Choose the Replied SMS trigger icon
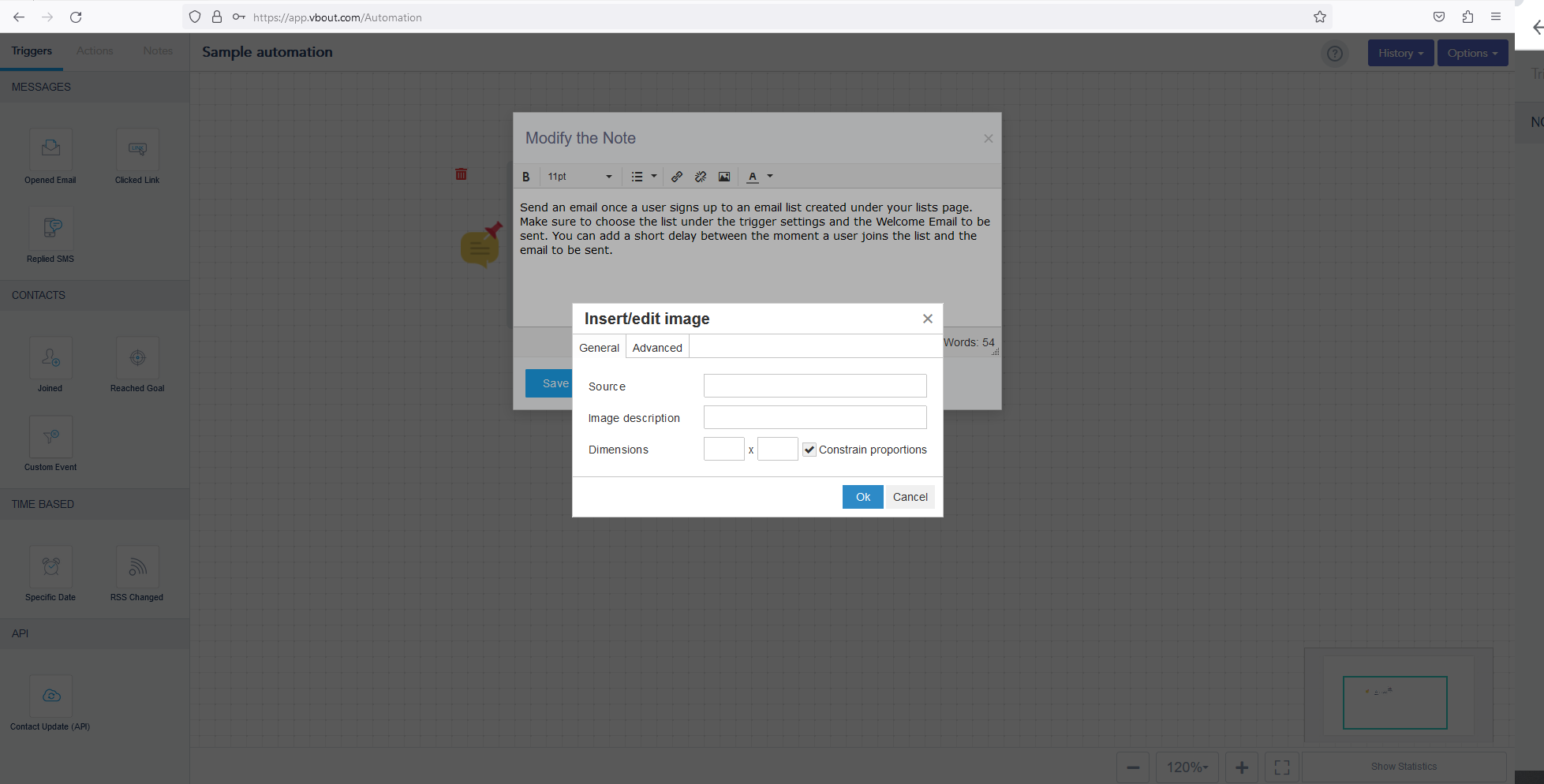 tap(50, 228)
